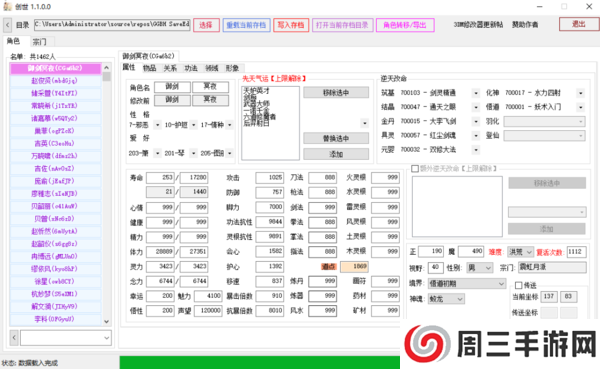Viewport: 600px width, 369px height.
Task: Click 打开当前存档目录 button
Action: click(x=342, y=25)
